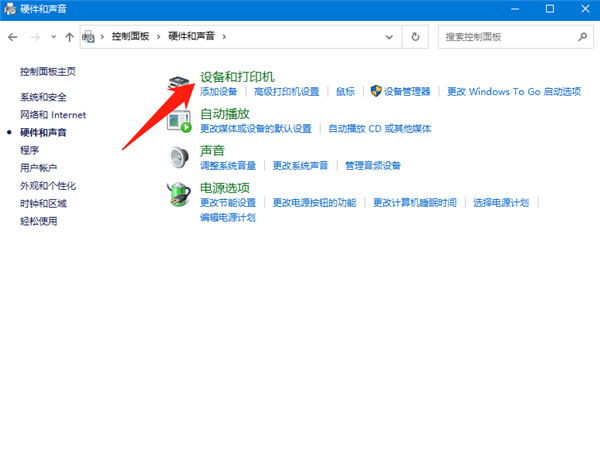Select 系统和安全 in the left sidebar
The height and width of the screenshot is (449, 600).
click(43, 97)
